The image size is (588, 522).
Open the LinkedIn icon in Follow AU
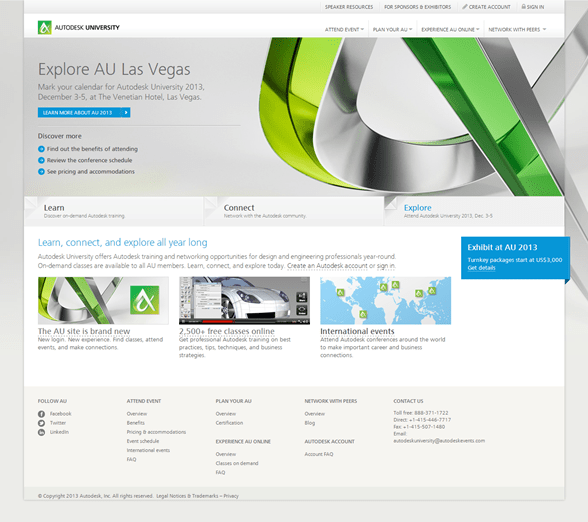click(x=41, y=432)
